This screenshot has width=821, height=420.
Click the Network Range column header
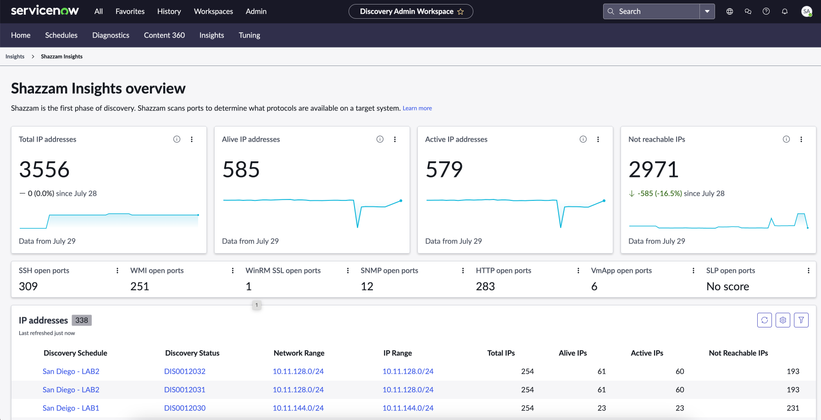tap(298, 353)
